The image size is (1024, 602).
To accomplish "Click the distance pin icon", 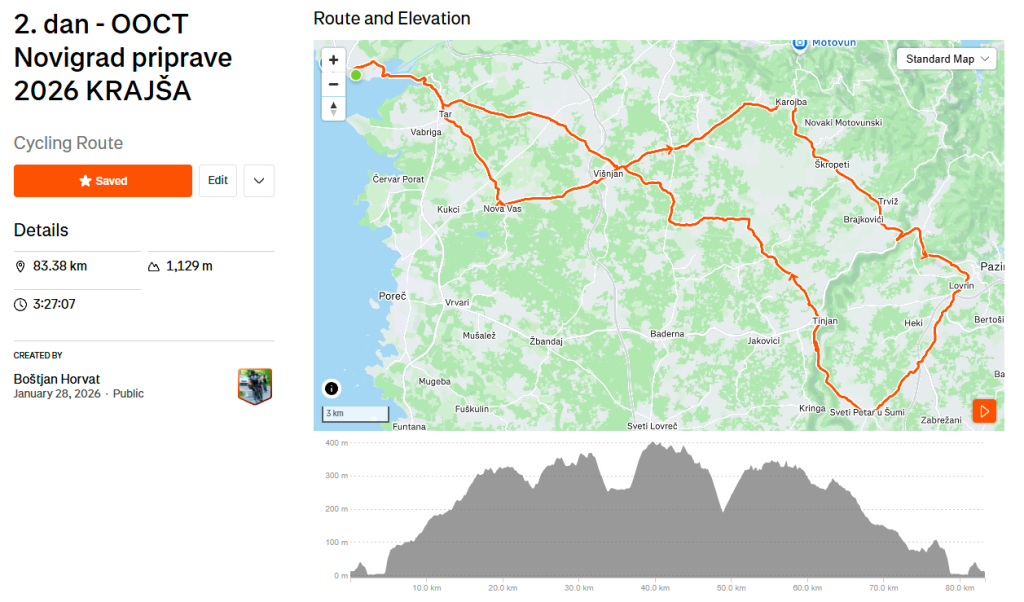I will [20, 266].
